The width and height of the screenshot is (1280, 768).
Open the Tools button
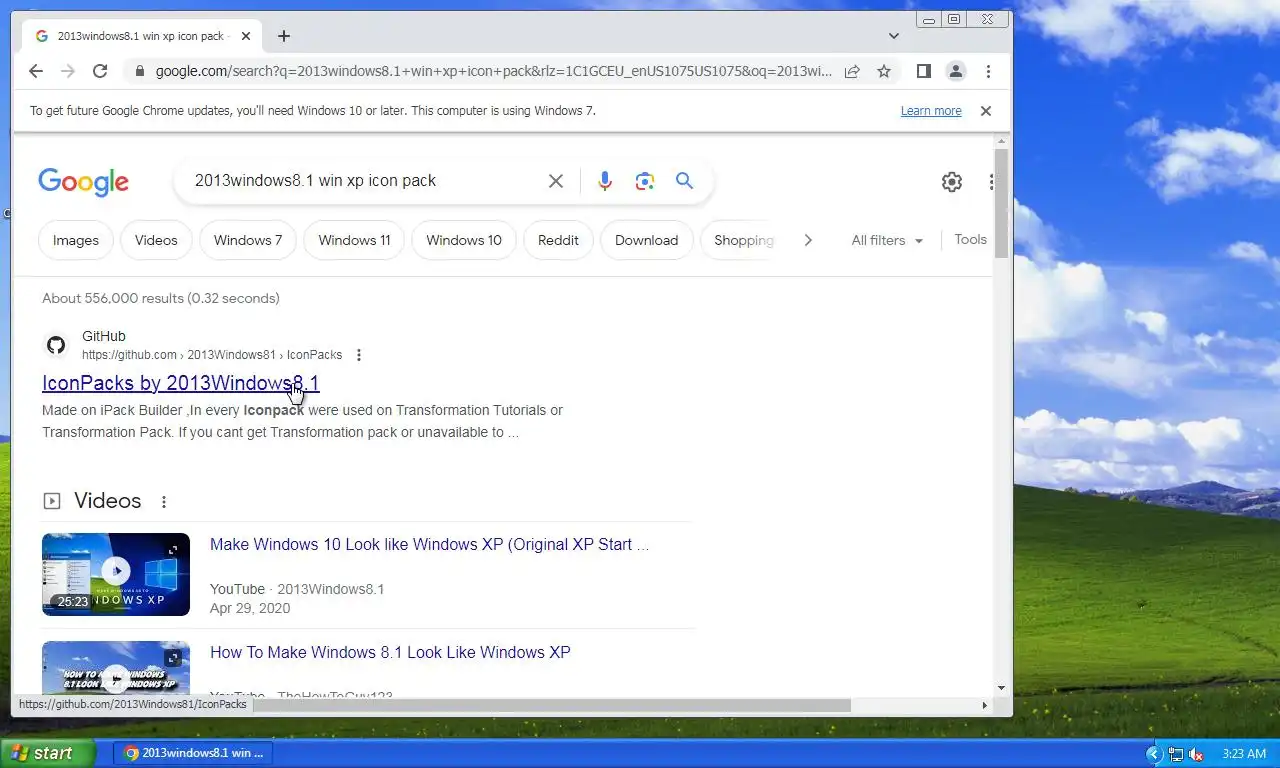pyautogui.click(x=970, y=239)
